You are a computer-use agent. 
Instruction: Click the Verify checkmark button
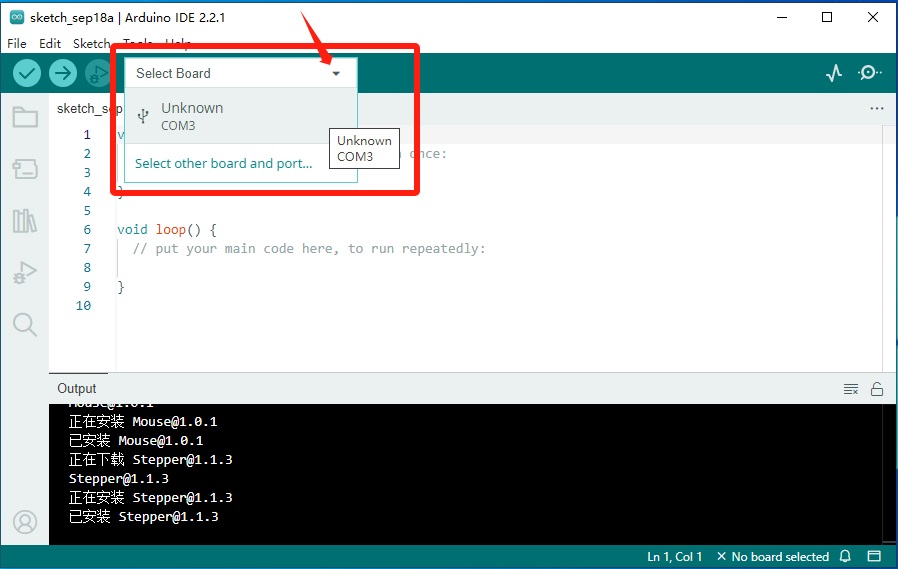coord(27,73)
